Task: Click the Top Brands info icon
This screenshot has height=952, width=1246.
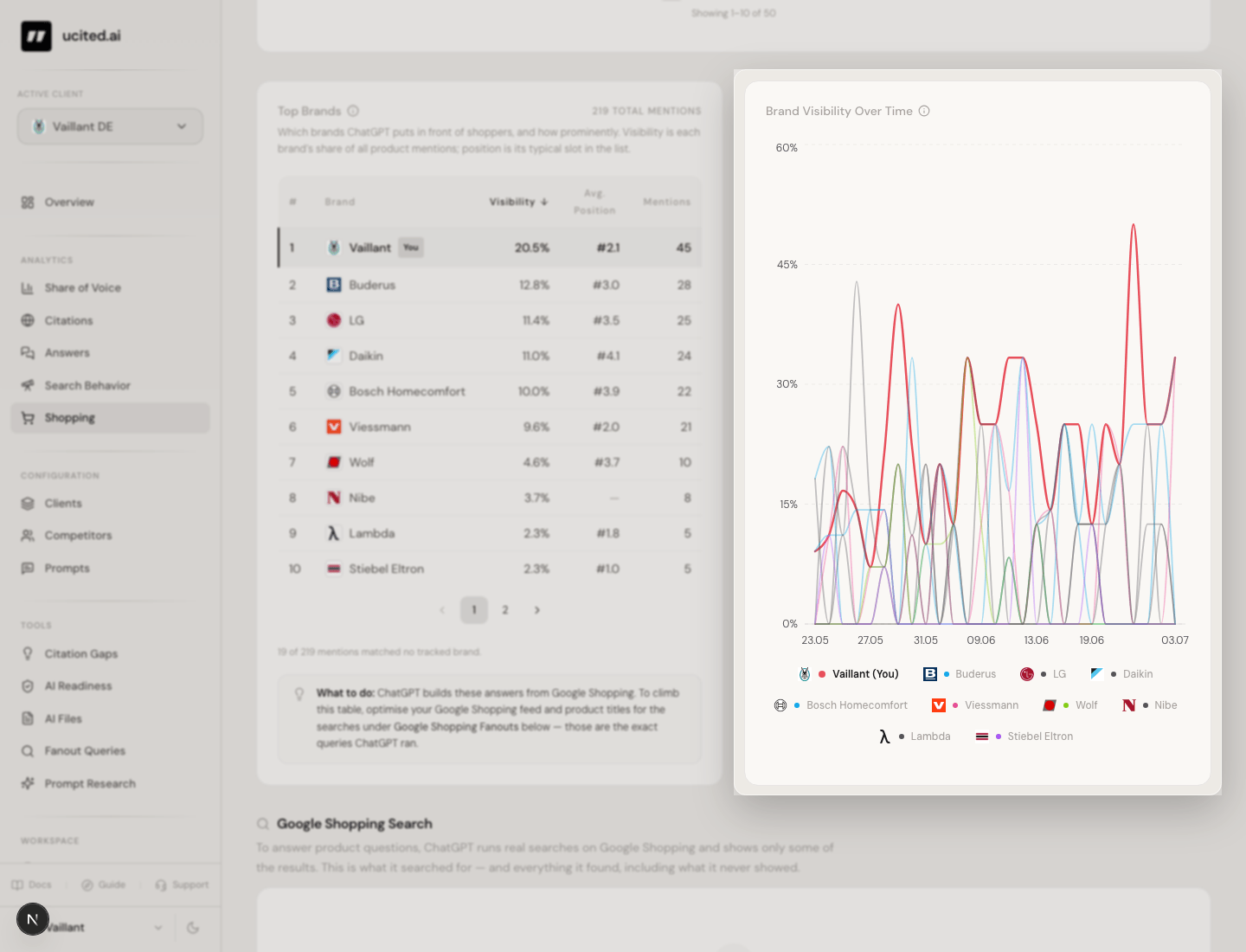Action: [x=353, y=111]
